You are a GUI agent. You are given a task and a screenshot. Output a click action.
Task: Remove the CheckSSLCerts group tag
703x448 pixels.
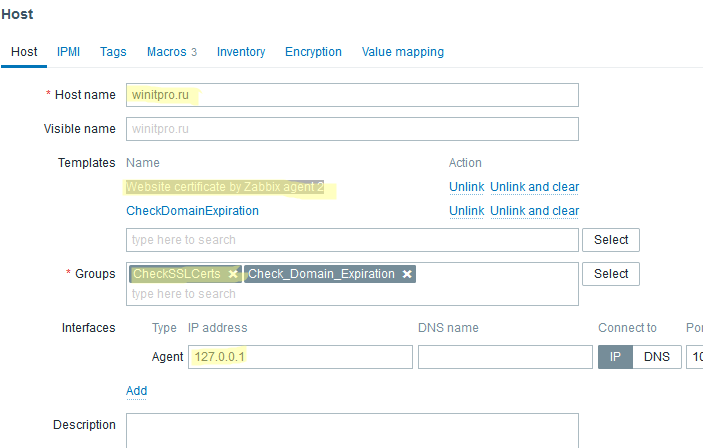point(233,274)
